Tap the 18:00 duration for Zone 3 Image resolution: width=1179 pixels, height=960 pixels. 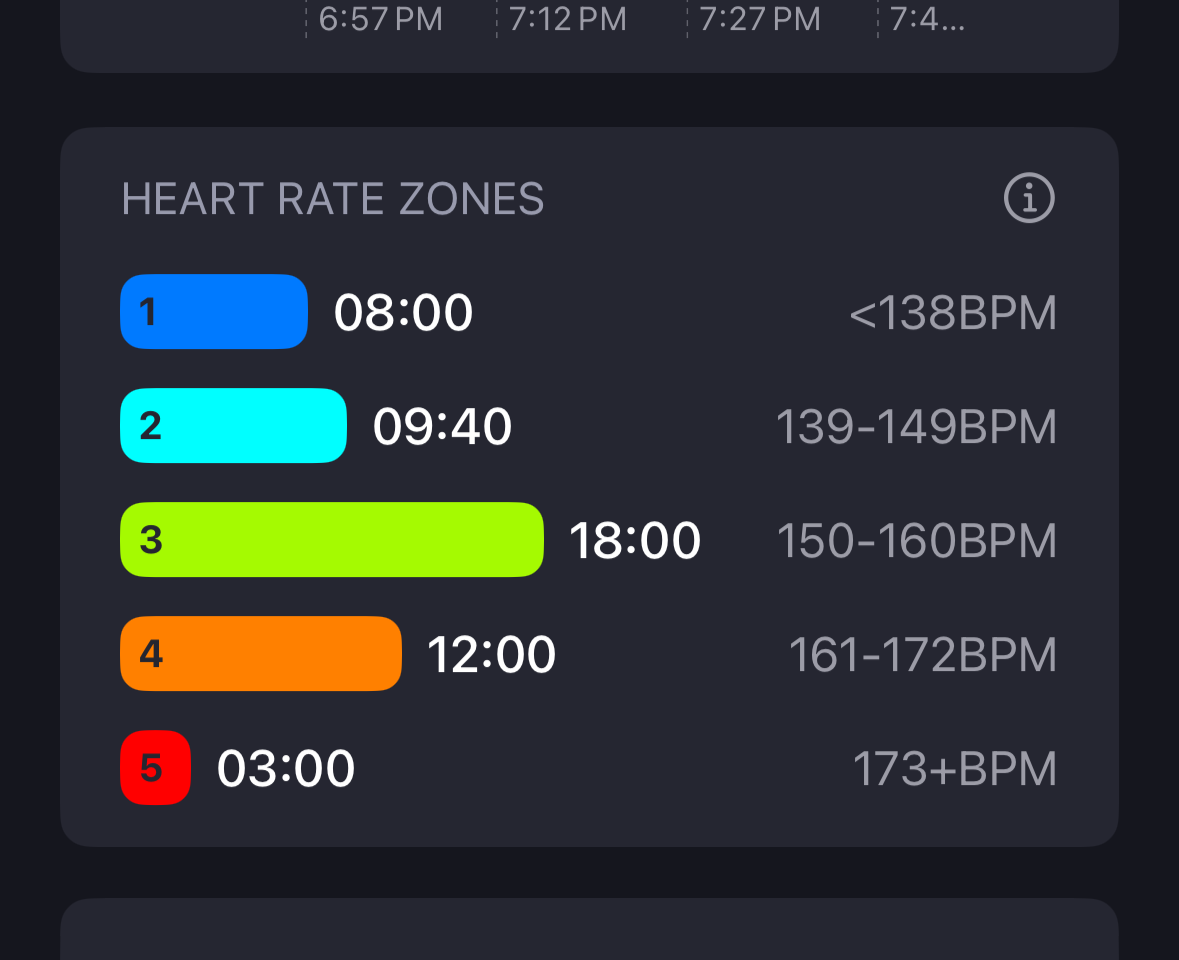(636, 539)
